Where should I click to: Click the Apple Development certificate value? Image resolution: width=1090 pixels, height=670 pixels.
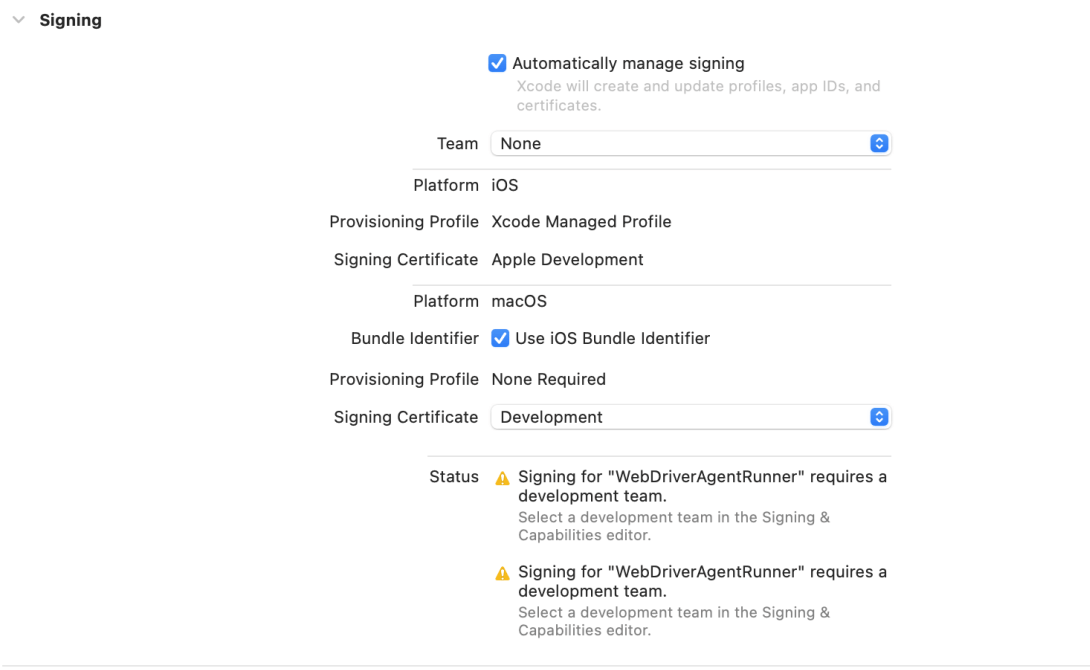point(567,259)
